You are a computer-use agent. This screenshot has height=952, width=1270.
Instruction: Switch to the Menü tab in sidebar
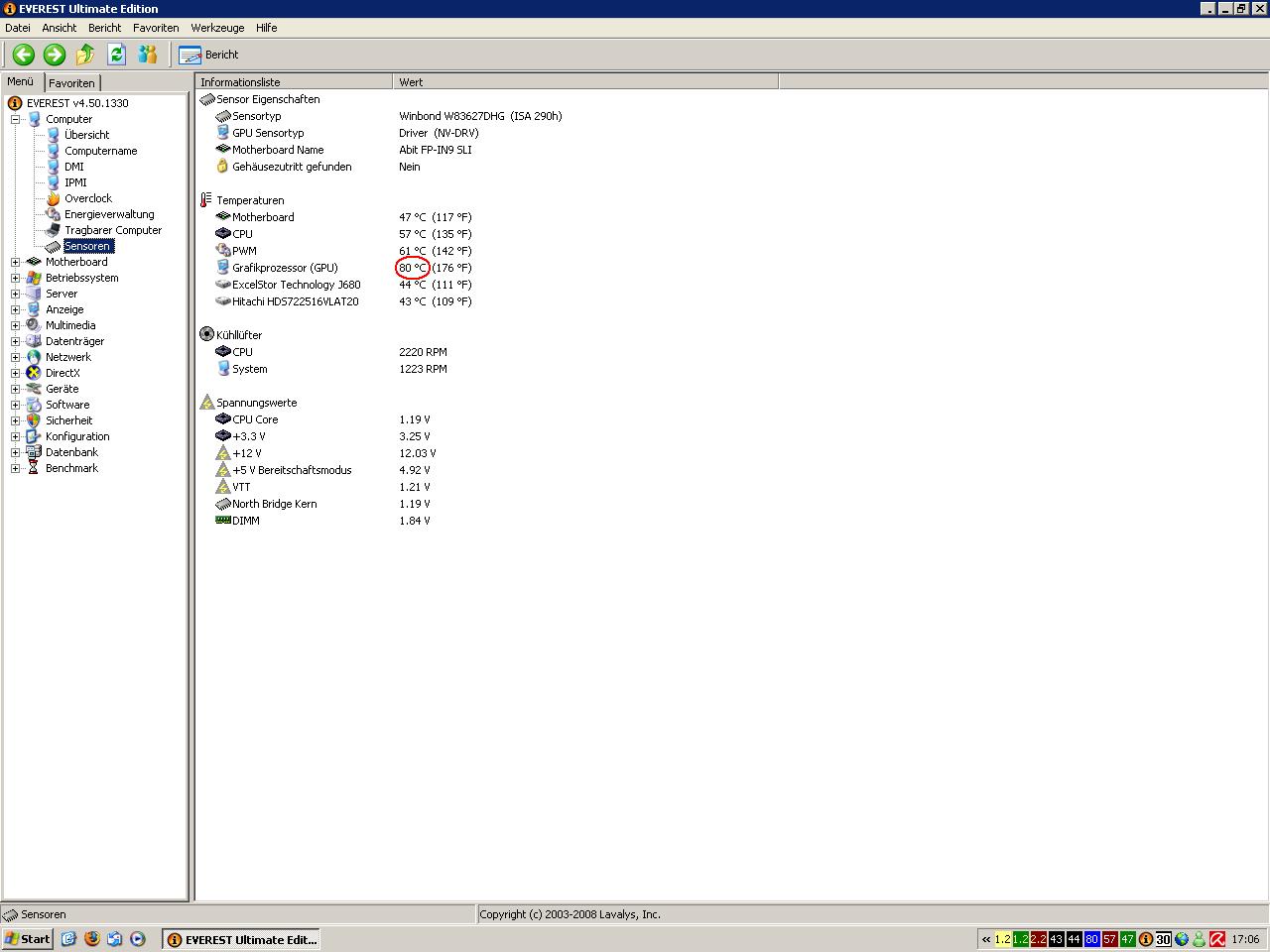coord(21,81)
